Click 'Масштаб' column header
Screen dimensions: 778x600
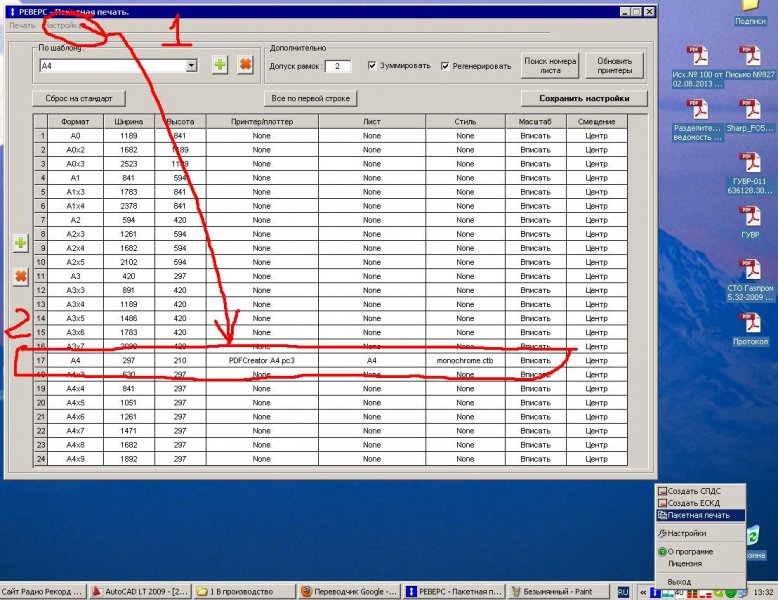535,122
